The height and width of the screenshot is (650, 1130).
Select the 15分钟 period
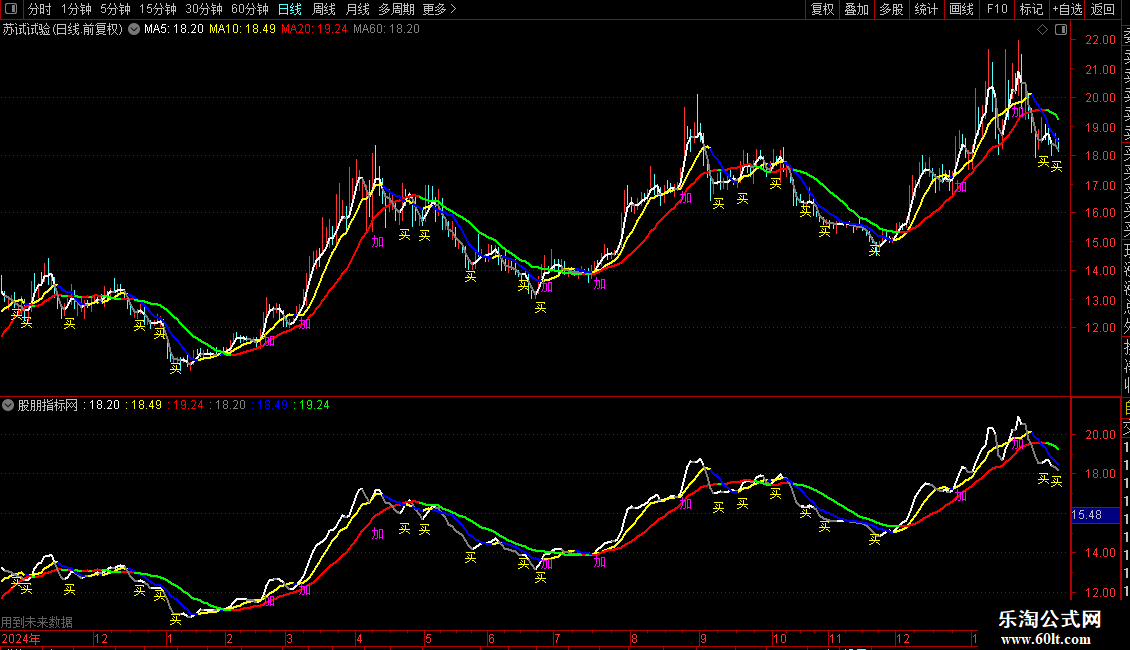pos(158,9)
